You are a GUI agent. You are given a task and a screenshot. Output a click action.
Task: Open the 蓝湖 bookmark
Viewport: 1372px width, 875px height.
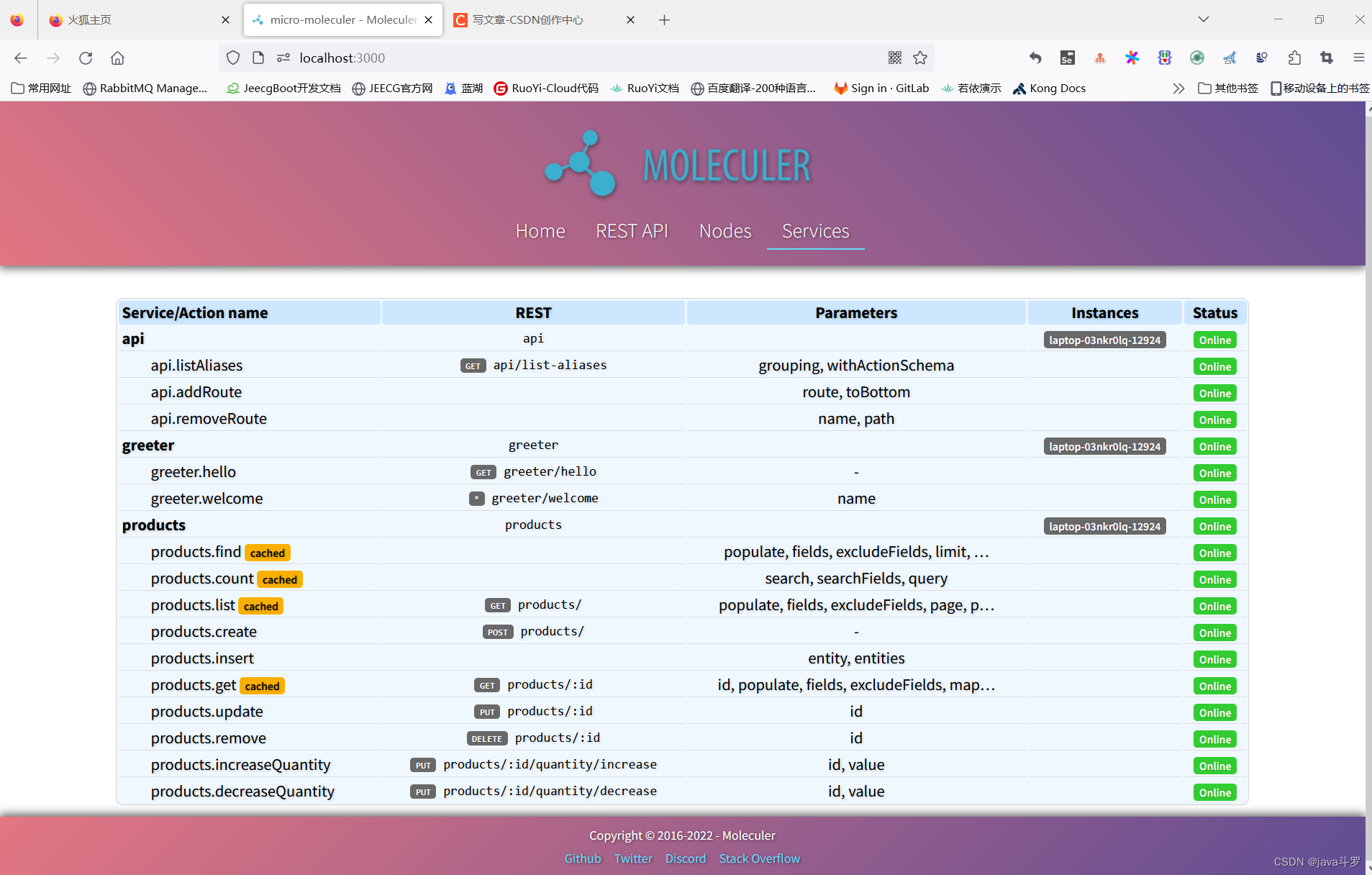464,89
